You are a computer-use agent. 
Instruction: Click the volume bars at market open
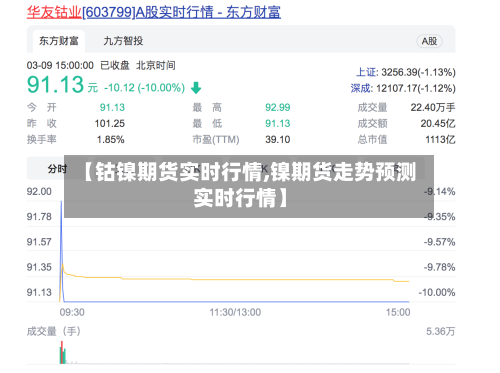tap(63, 352)
